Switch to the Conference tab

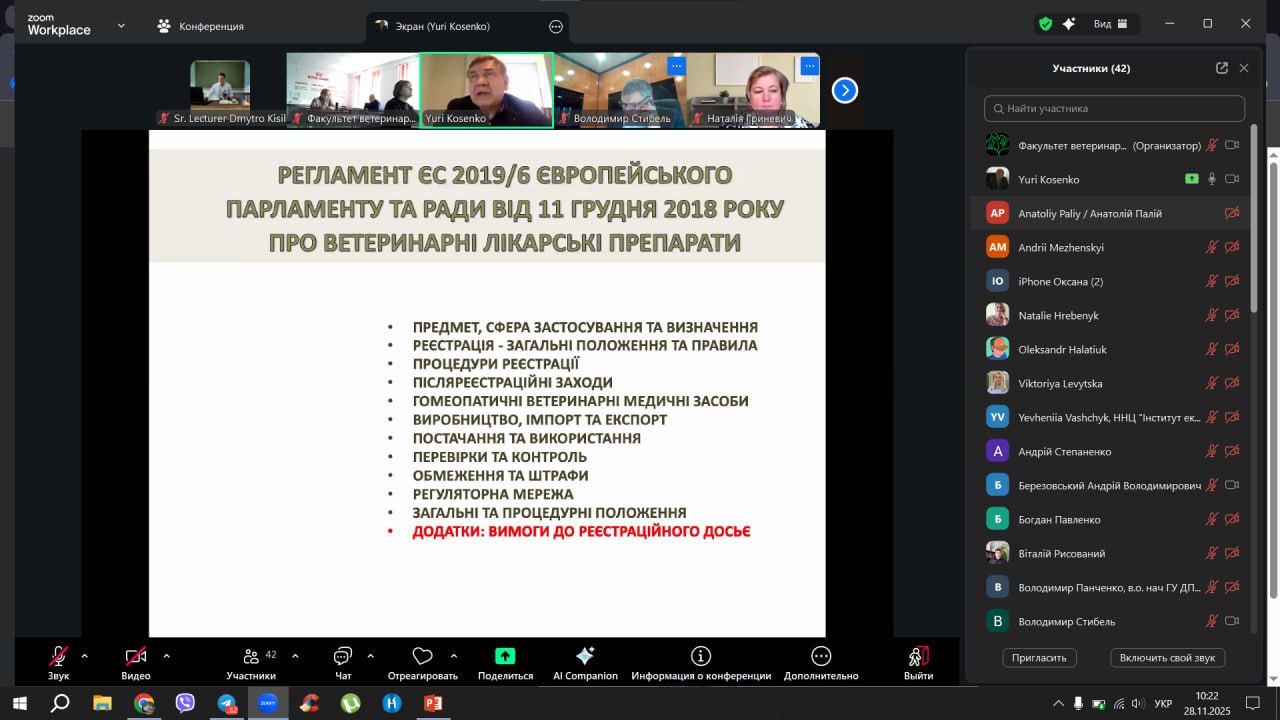pos(201,26)
